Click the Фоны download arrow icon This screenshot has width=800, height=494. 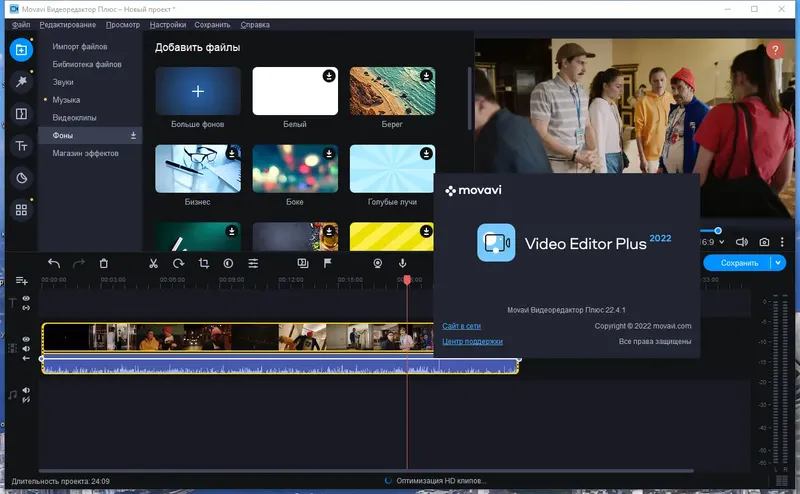click(x=133, y=135)
